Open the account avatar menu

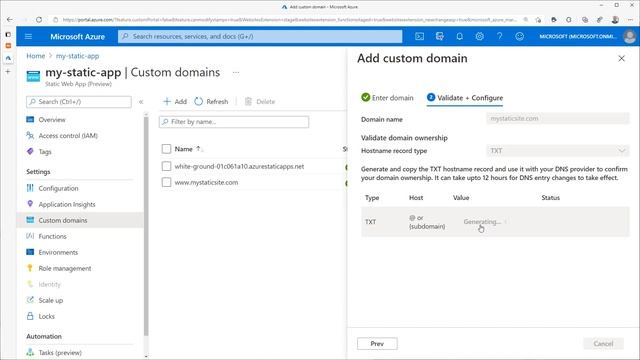[629, 36]
